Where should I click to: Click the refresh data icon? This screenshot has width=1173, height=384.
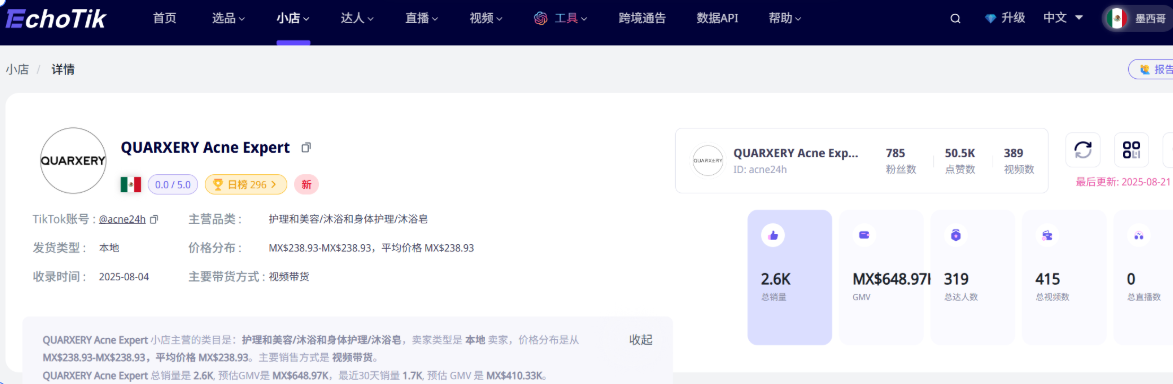point(1082,149)
